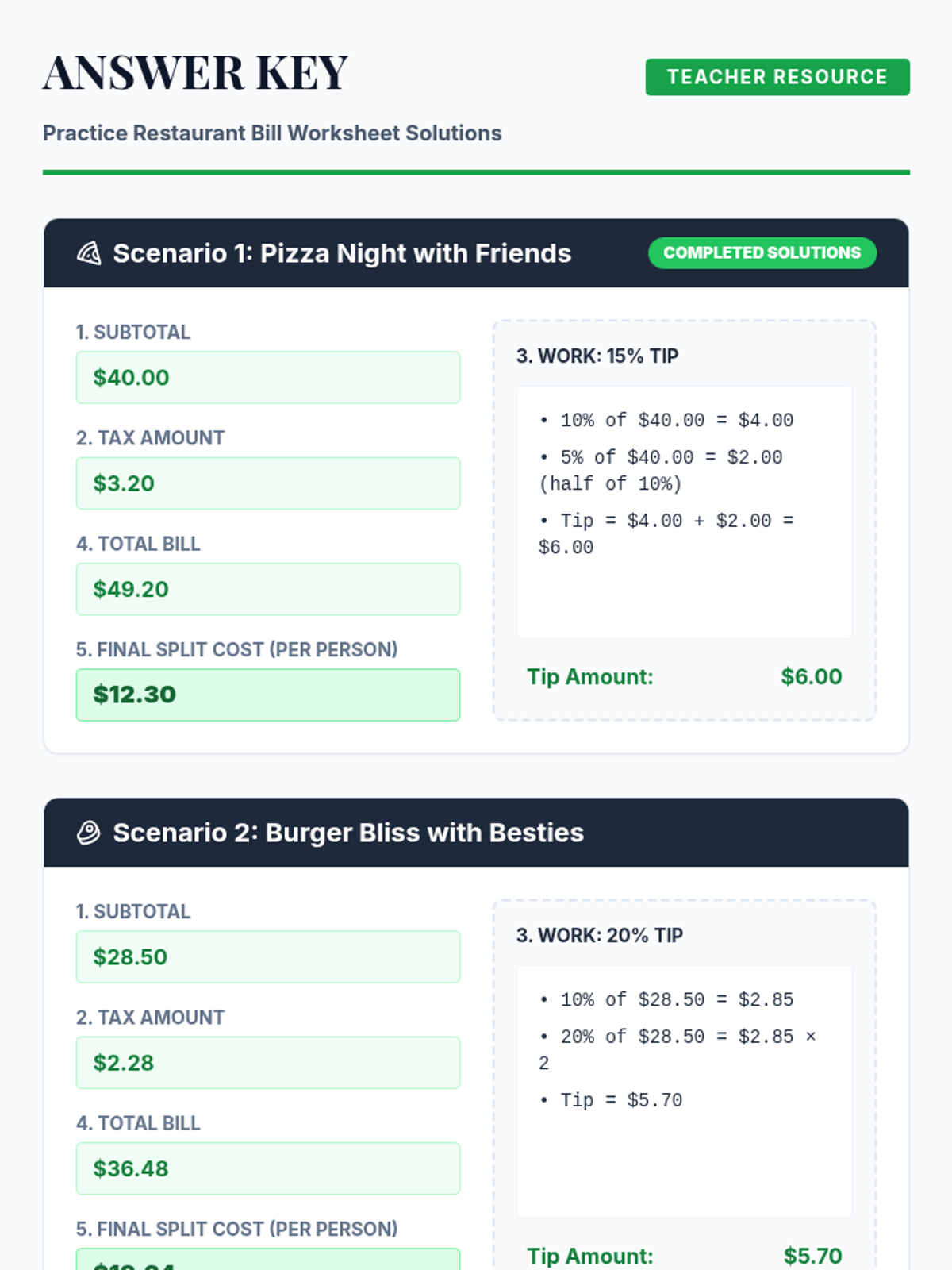Click Scenario 2: Burger Bliss with Besties title
This screenshot has width=952, height=1270.
tap(348, 833)
